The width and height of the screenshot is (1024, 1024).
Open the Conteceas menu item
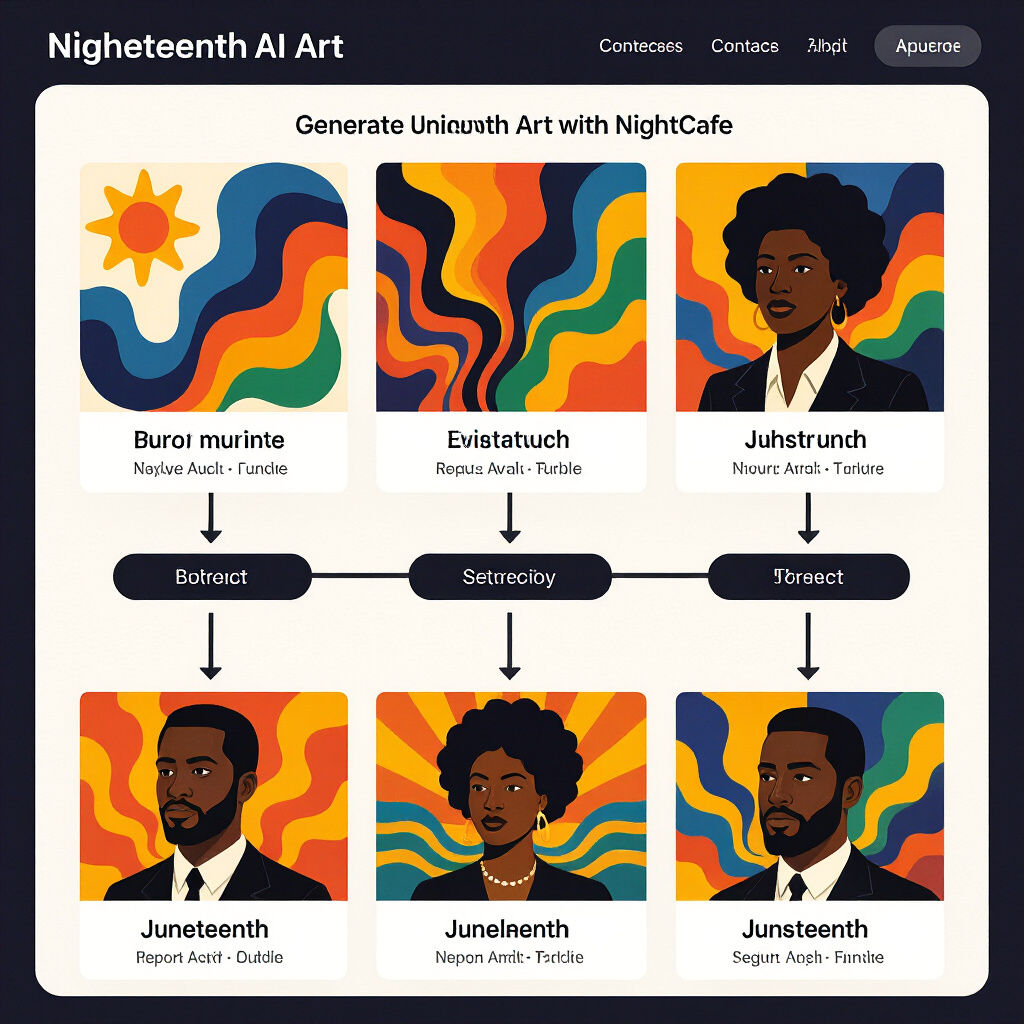coord(641,46)
